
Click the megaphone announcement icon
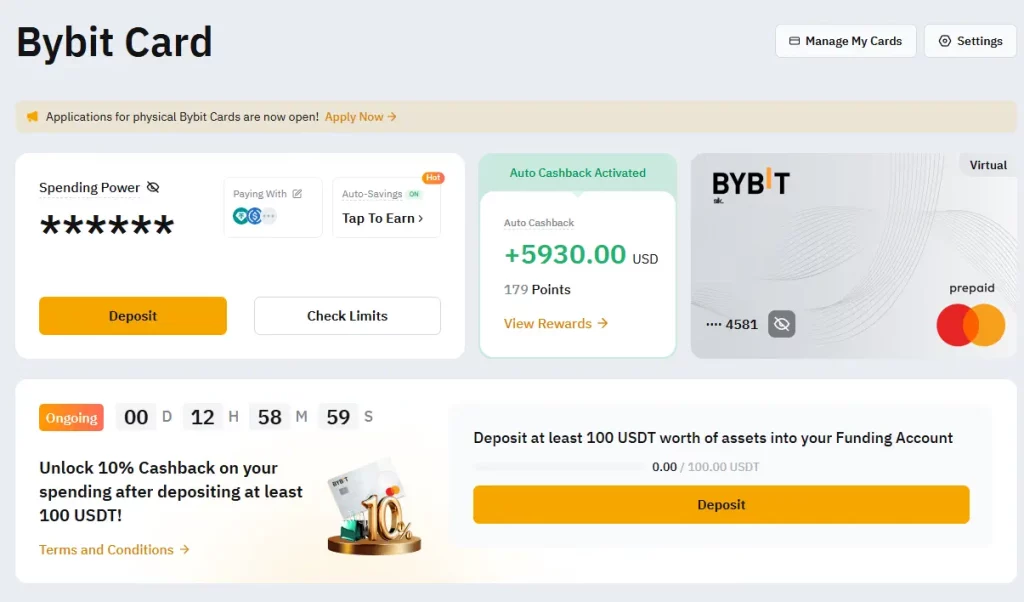pos(34,117)
